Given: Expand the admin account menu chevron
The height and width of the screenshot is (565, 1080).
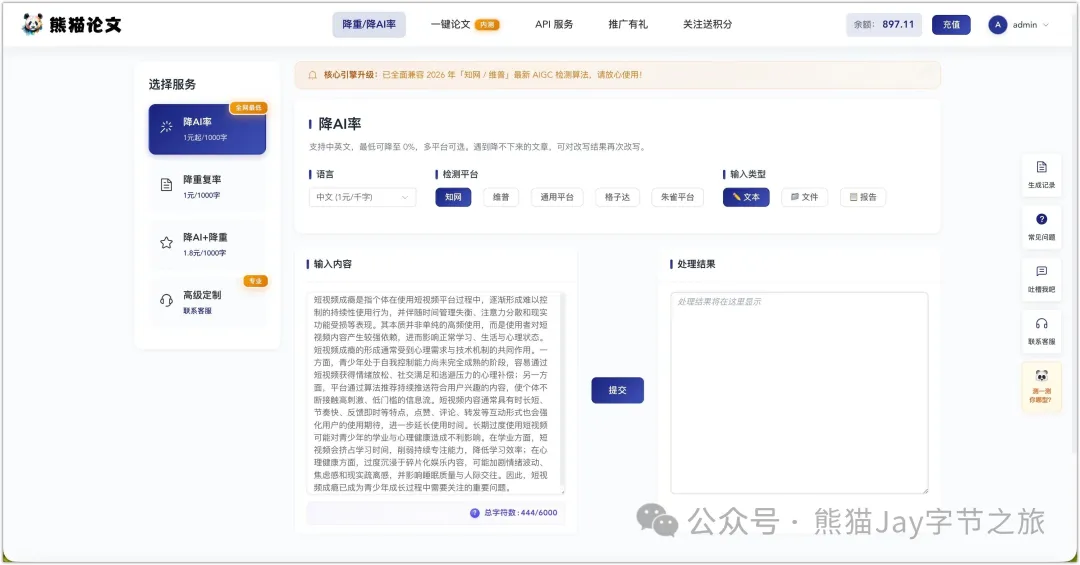Looking at the screenshot, I should coord(1046,25).
